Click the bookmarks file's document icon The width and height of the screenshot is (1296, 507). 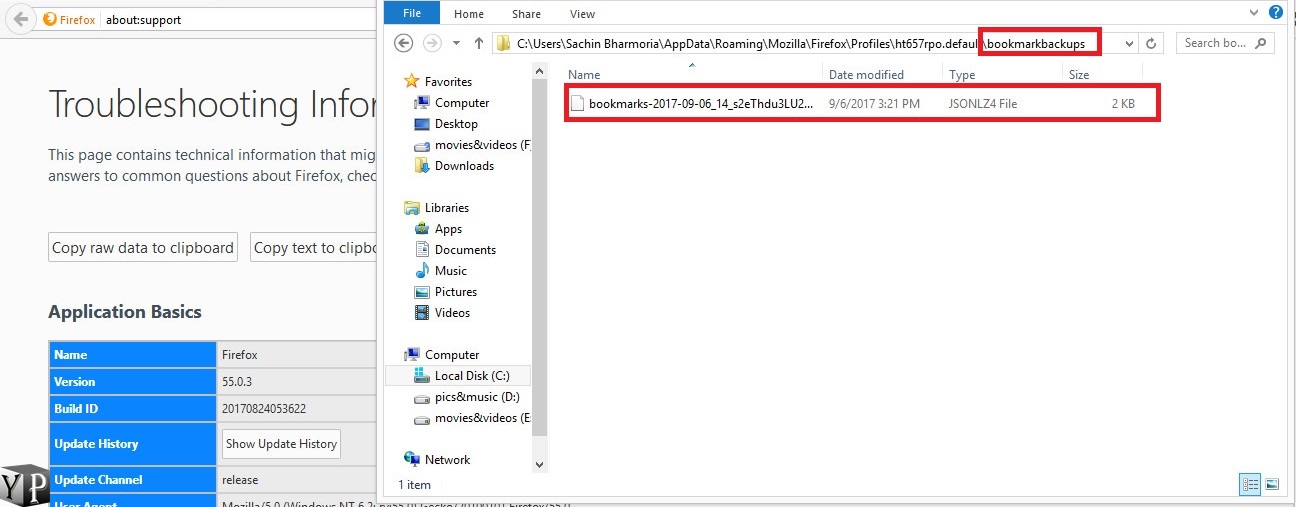coord(577,103)
